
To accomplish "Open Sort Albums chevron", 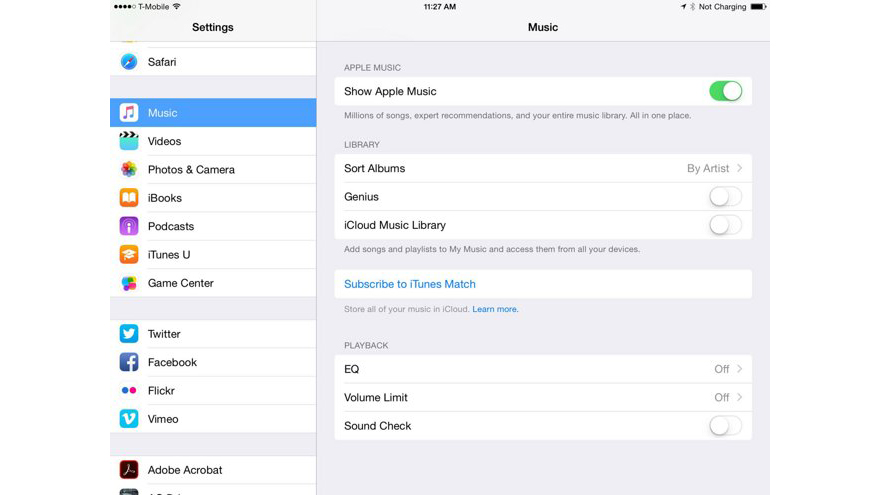I will 740,168.
